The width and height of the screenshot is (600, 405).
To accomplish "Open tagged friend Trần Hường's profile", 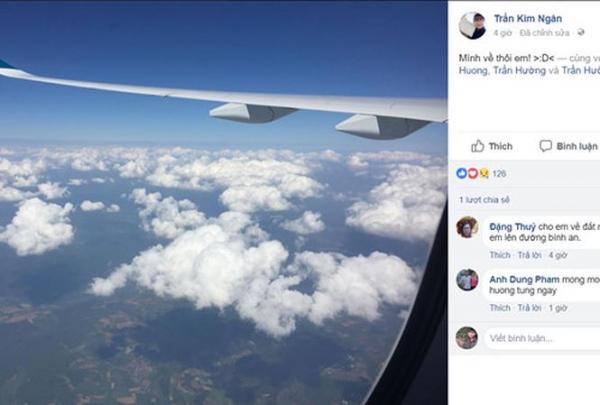I will click(518, 71).
